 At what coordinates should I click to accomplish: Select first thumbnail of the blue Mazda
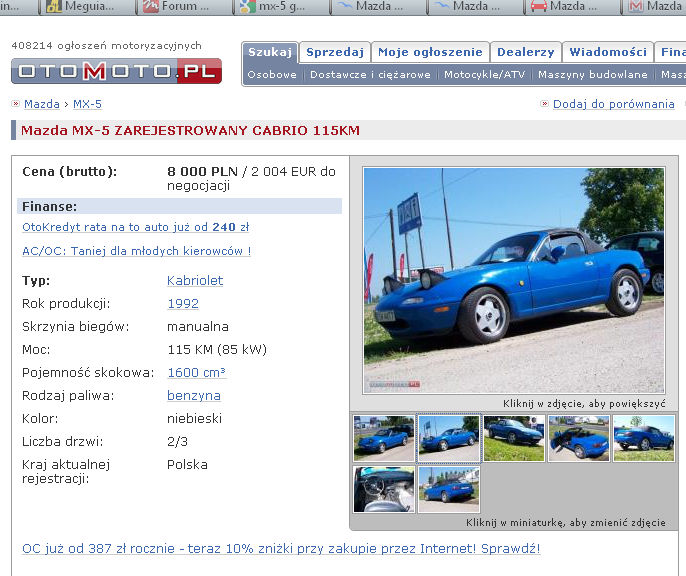[x=384, y=438]
